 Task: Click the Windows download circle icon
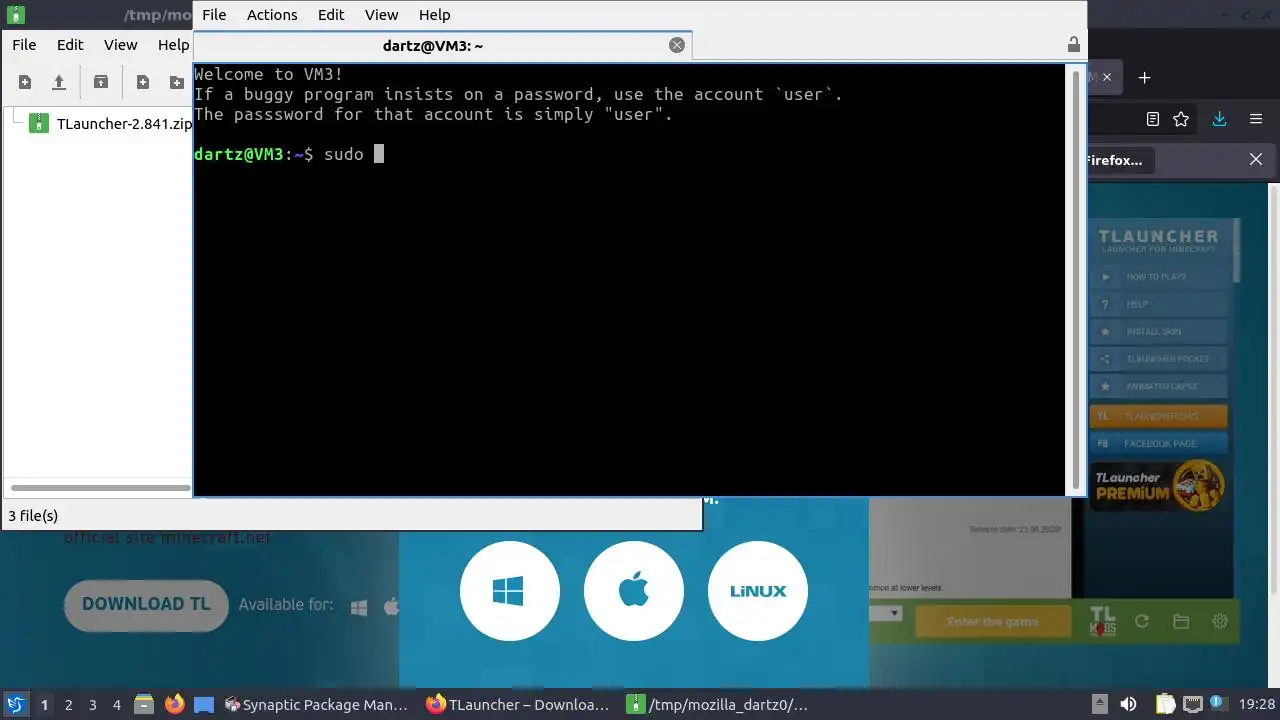pyautogui.click(x=509, y=591)
